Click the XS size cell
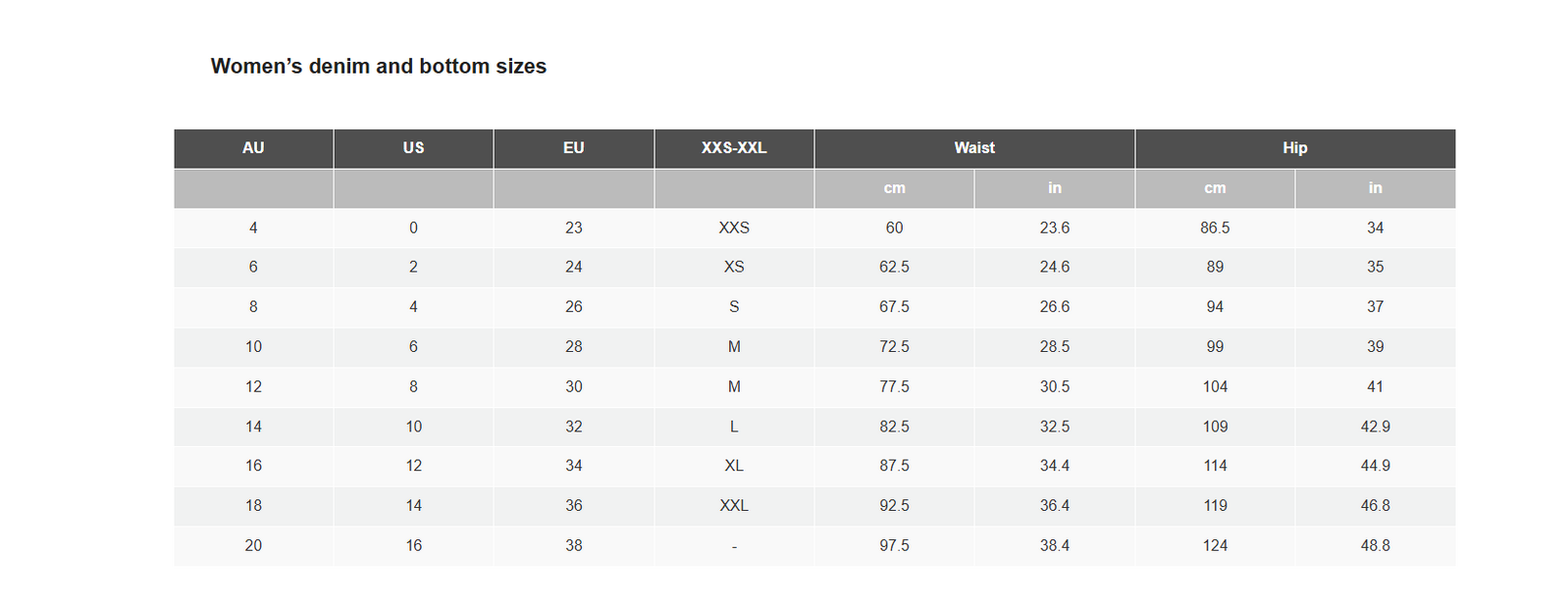The width and height of the screenshot is (1568, 605). point(734,267)
